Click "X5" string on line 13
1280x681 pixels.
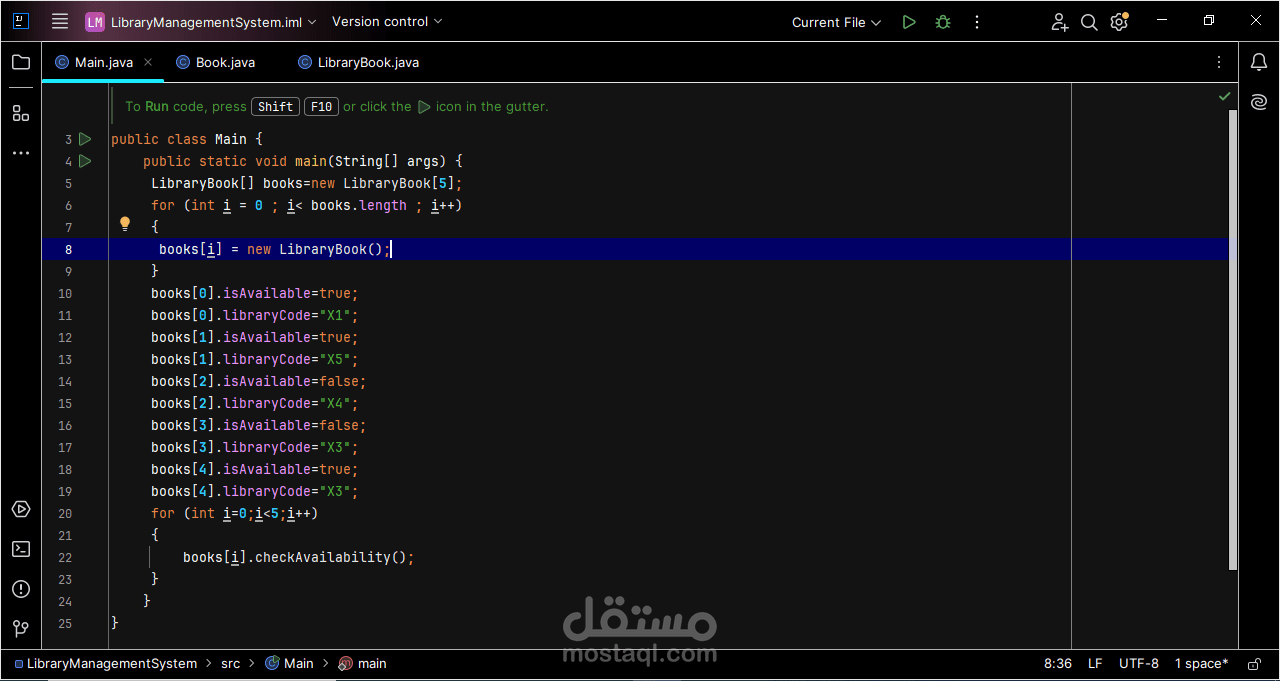pos(335,359)
